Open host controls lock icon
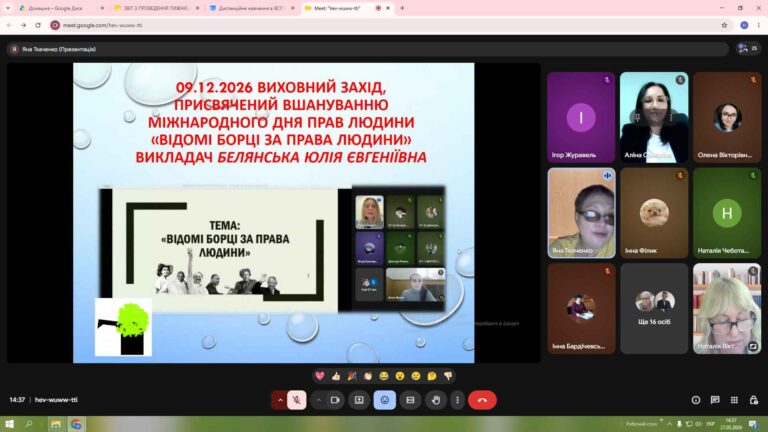This screenshot has height=432, width=768. 753,400
